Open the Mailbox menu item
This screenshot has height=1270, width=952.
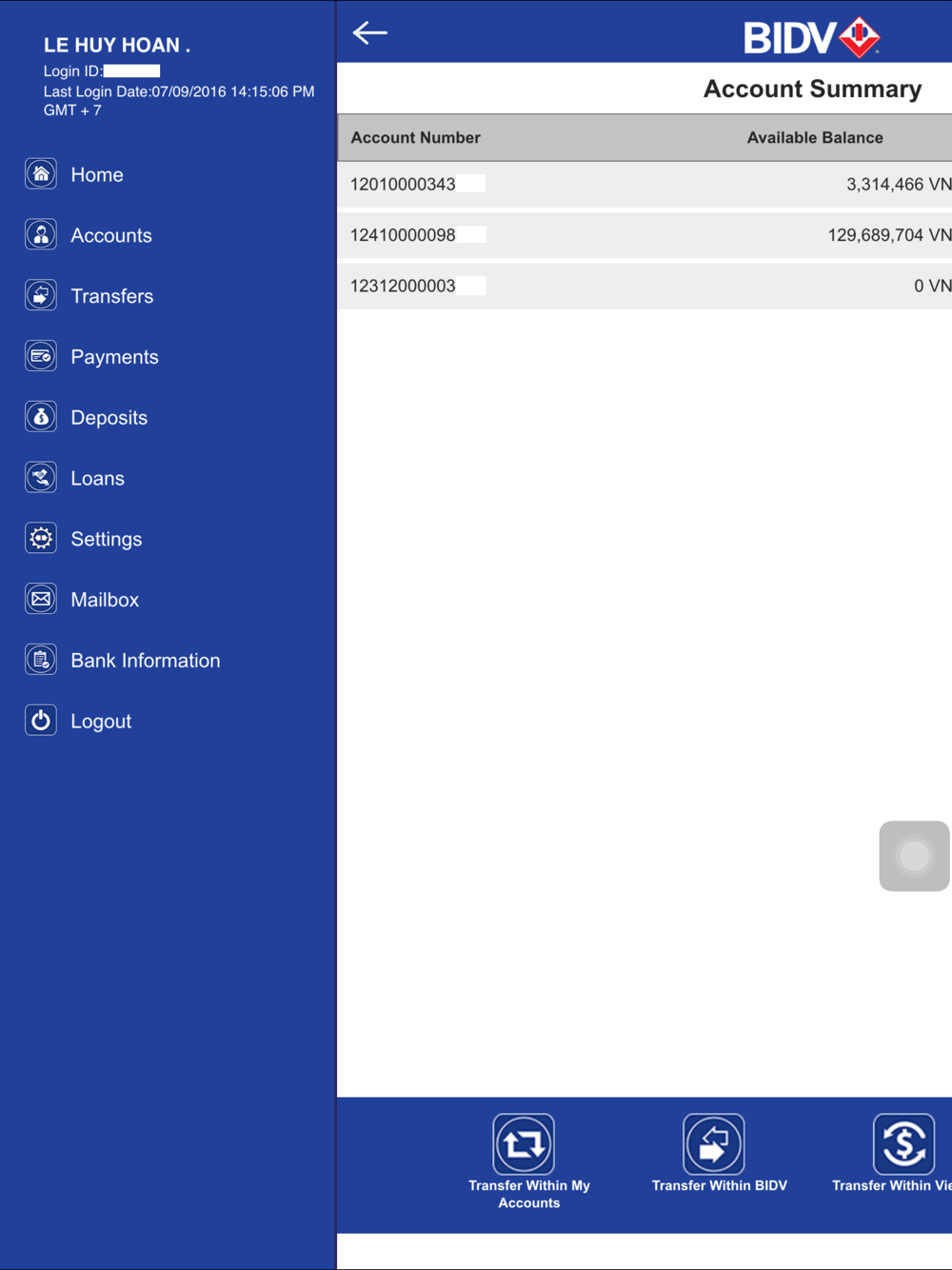coord(105,600)
